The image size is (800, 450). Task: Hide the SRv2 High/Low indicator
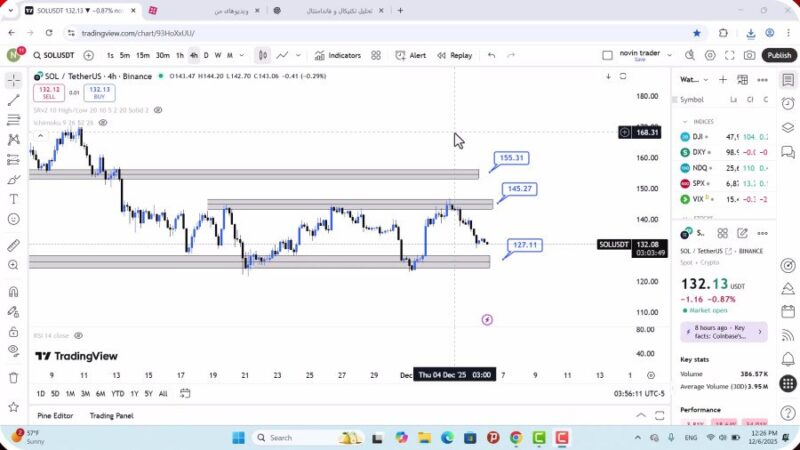coord(158,110)
